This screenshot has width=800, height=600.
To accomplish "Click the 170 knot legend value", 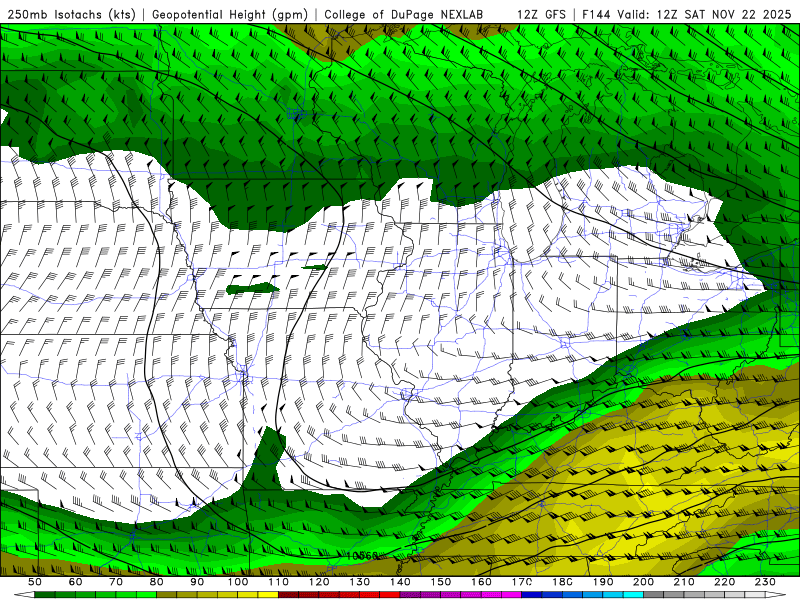I will (x=522, y=582).
